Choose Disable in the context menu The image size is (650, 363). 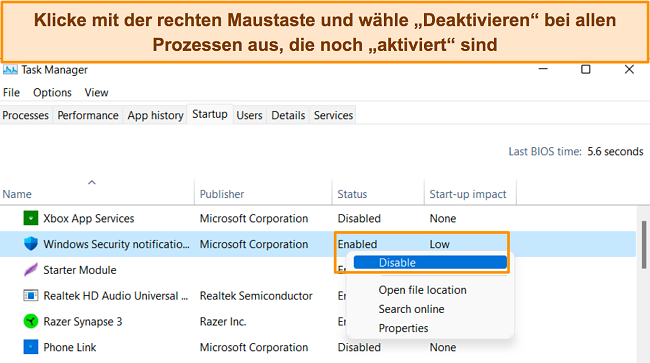(x=430, y=262)
